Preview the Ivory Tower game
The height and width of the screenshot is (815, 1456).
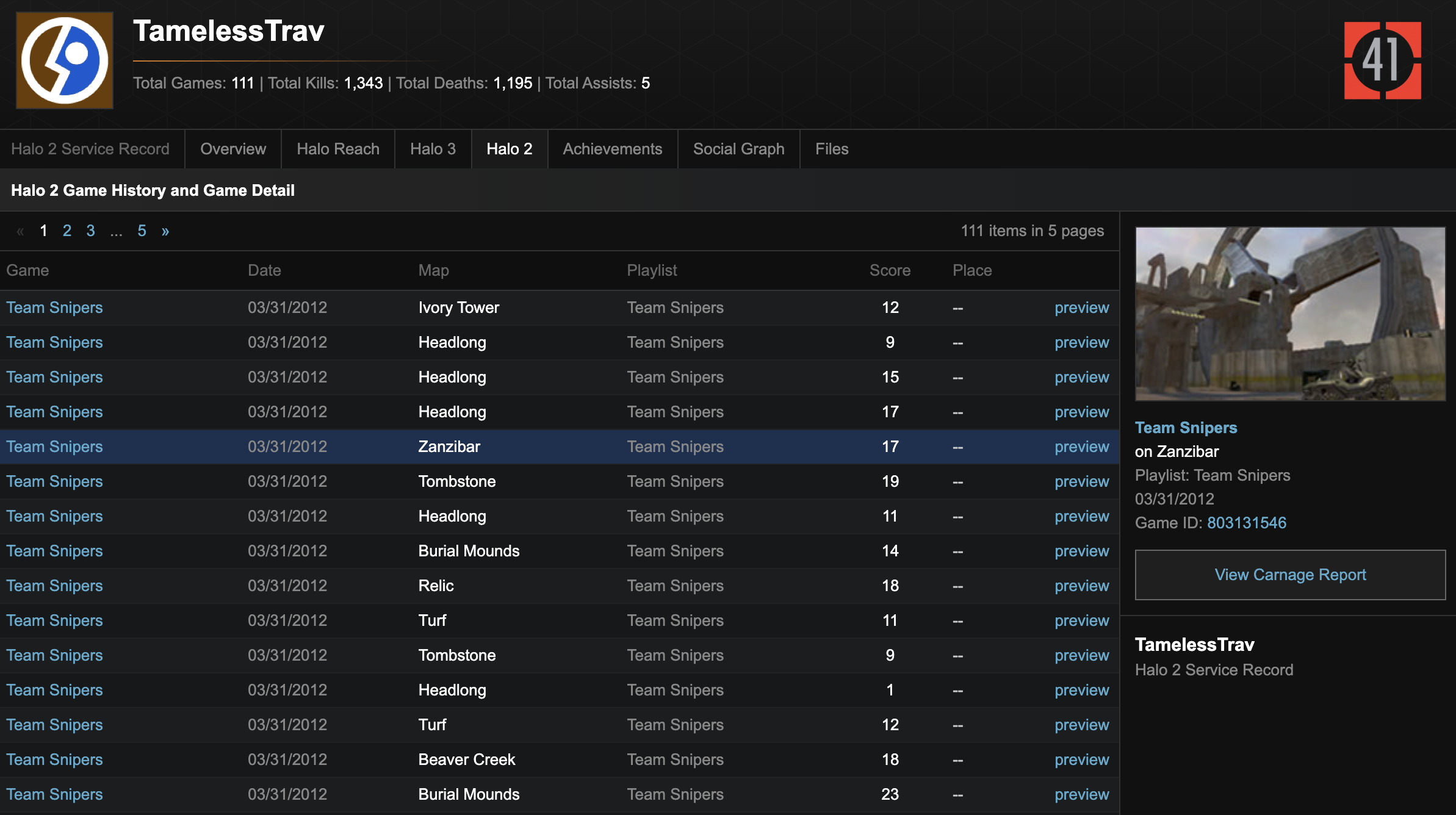coord(1081,307)
